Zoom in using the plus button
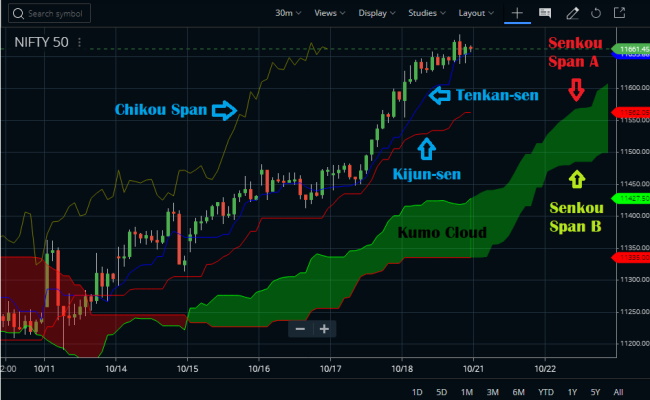Viewport: 650px width, 400px height. pyautogui.click(x=323, y=328)
